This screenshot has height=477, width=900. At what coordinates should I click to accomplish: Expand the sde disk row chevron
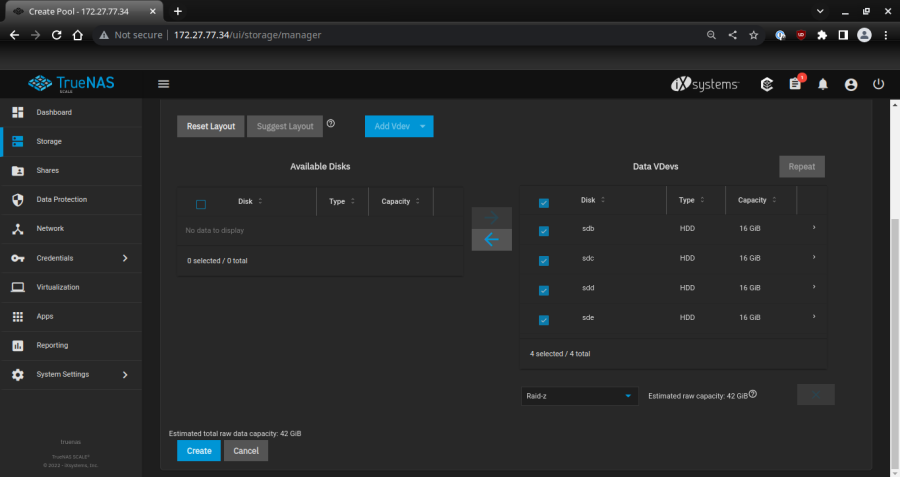click(x=814, y=317)
